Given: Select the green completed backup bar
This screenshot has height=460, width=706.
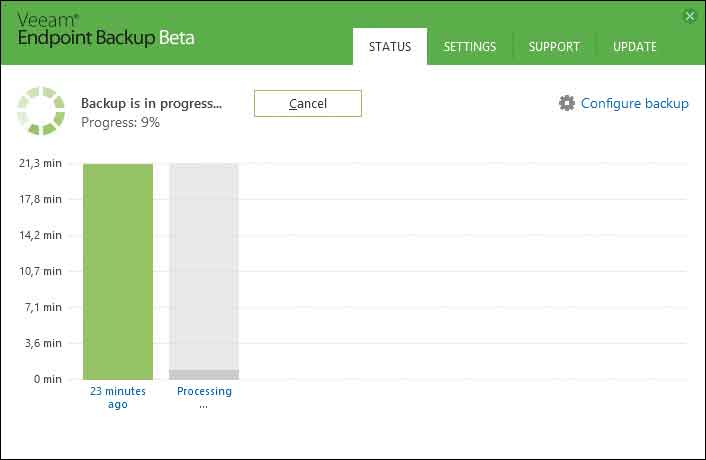Looking at the screenshot, I should point(118,271).
